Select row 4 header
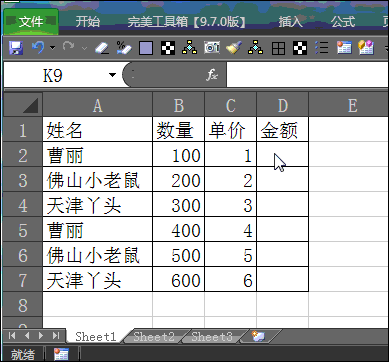 click(23, 204)
